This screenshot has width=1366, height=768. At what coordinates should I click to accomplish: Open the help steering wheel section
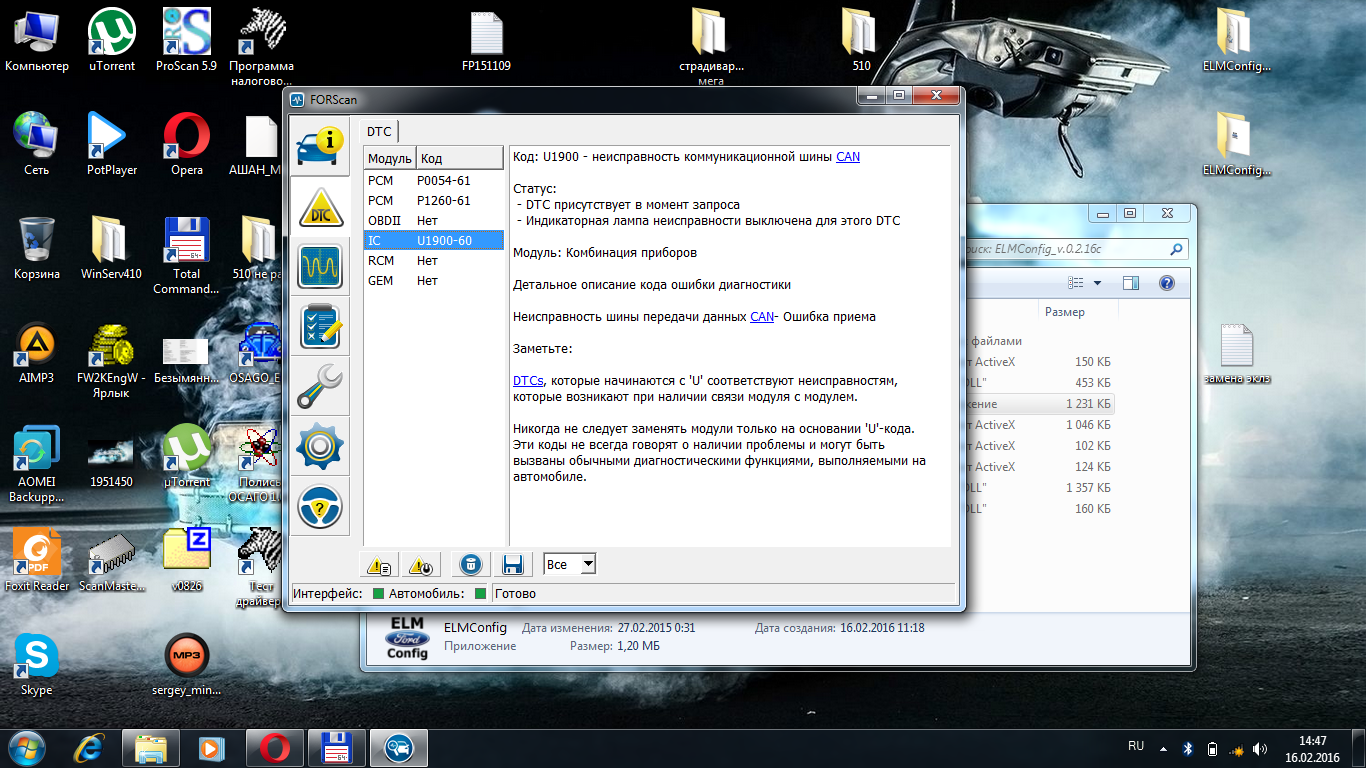319,506
